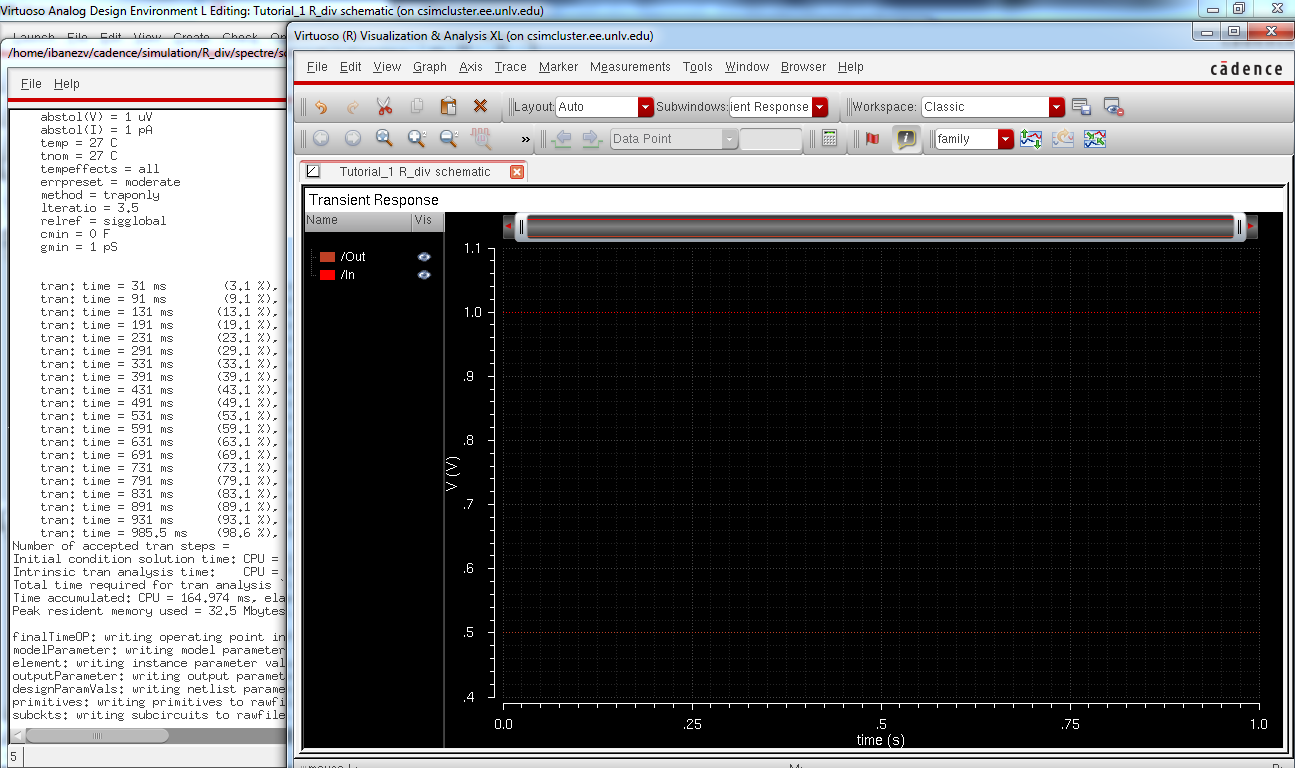Screen dimensions: 1295x768
Task: Select the /In trace in legend
Action: tap(347, 275)
